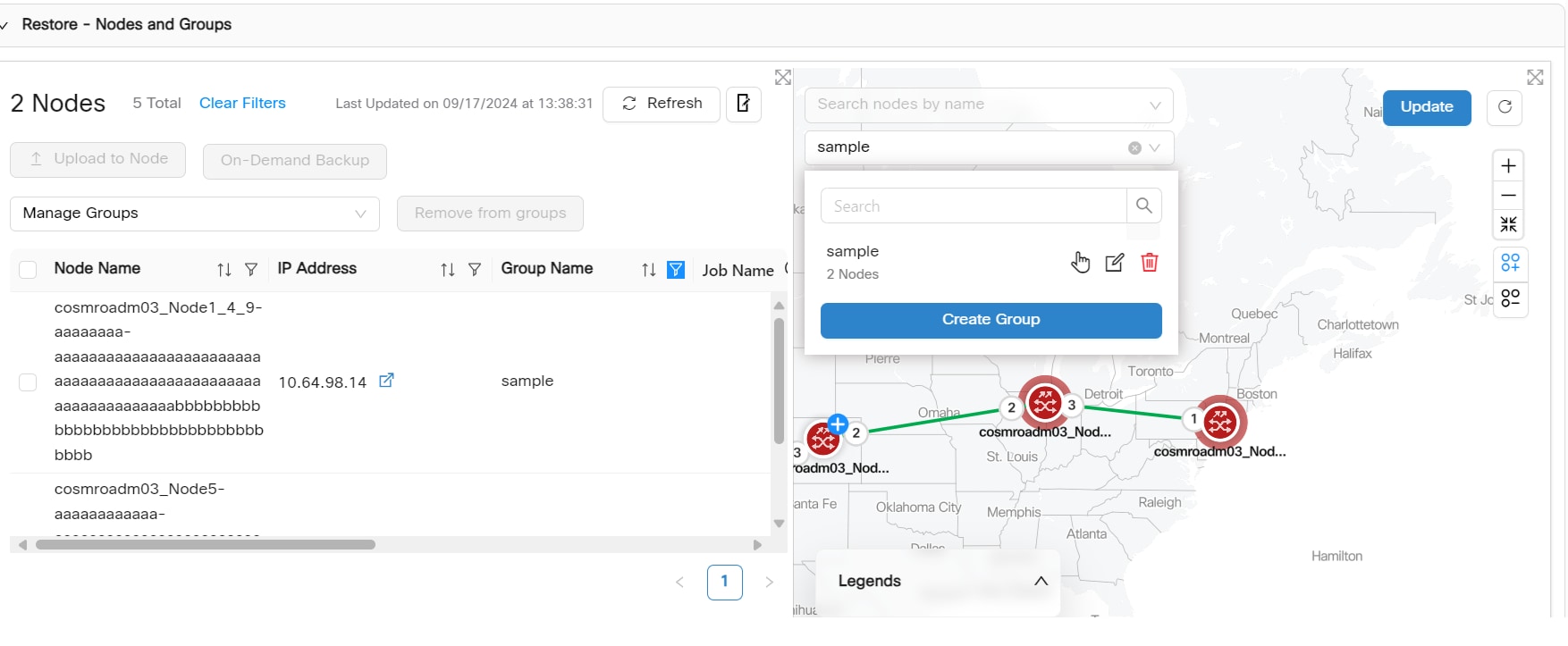Image resolution: width=1568 pixels, height=646 pixels.
Task: Expand the Legends panel
Action: 1041,581
